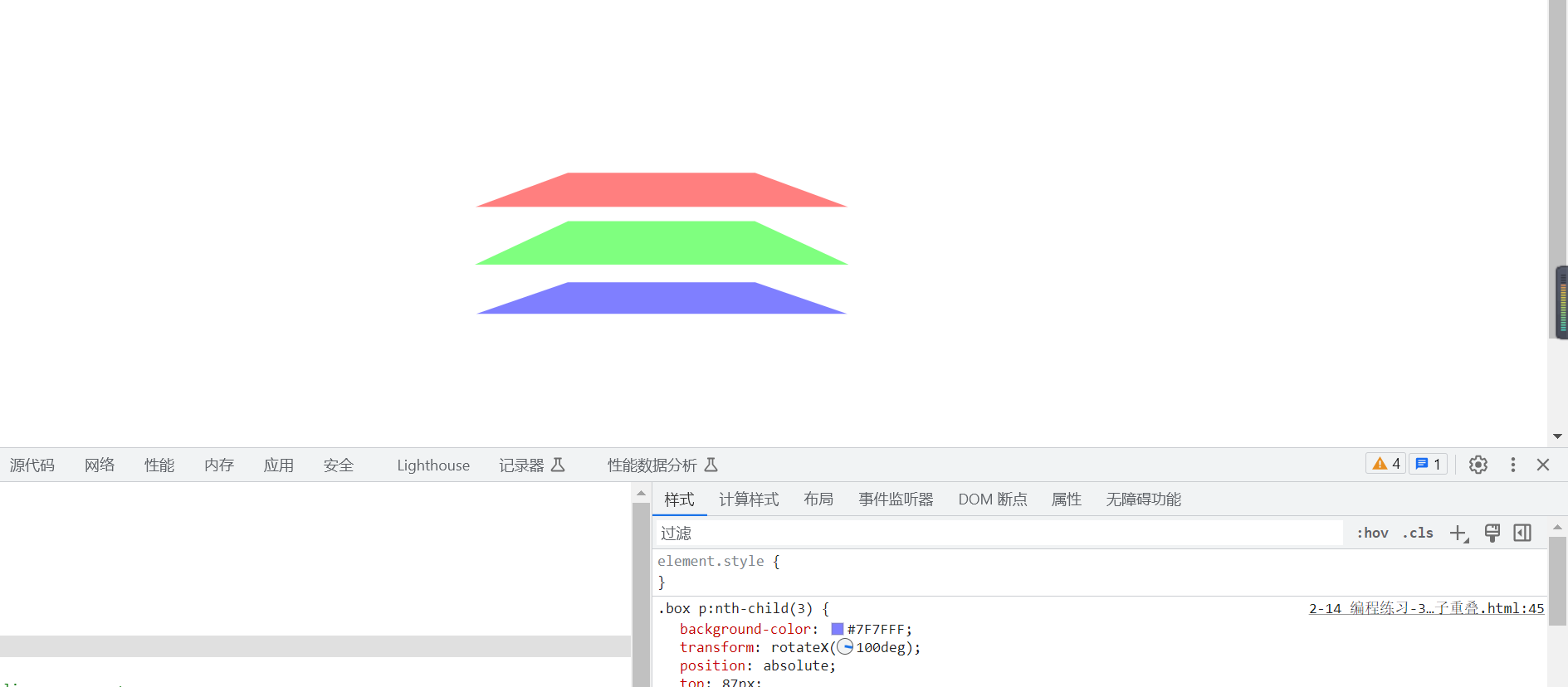Toggle rendering emulations paintbrush icon
This screenshot has height=687, width=1568.
coord(1492,534)
